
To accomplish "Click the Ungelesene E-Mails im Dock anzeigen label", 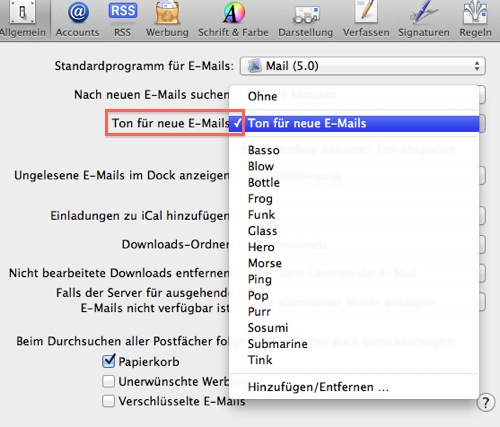I will coord(122,175).
